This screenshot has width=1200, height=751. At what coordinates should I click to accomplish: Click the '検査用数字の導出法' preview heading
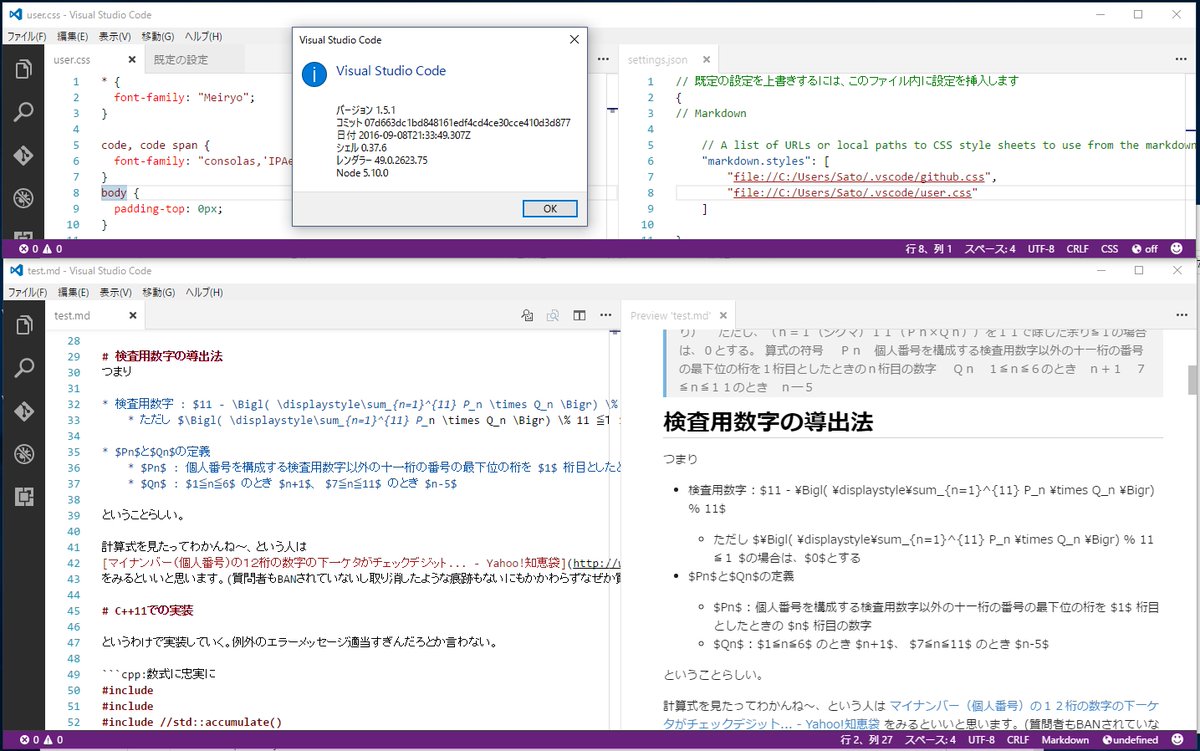pos(768,421)
